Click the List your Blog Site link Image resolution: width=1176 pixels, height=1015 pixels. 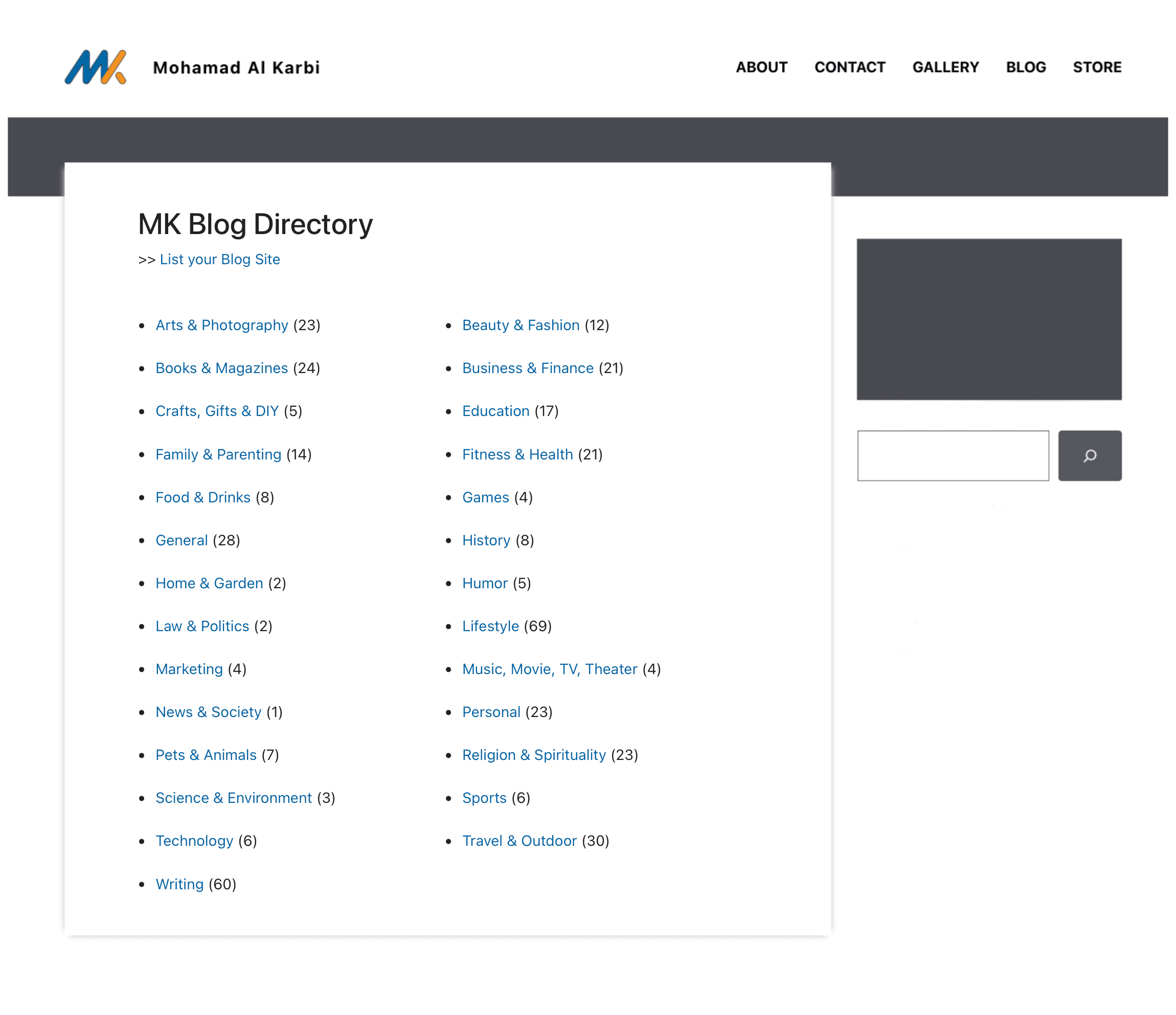(x=220, y=259)
